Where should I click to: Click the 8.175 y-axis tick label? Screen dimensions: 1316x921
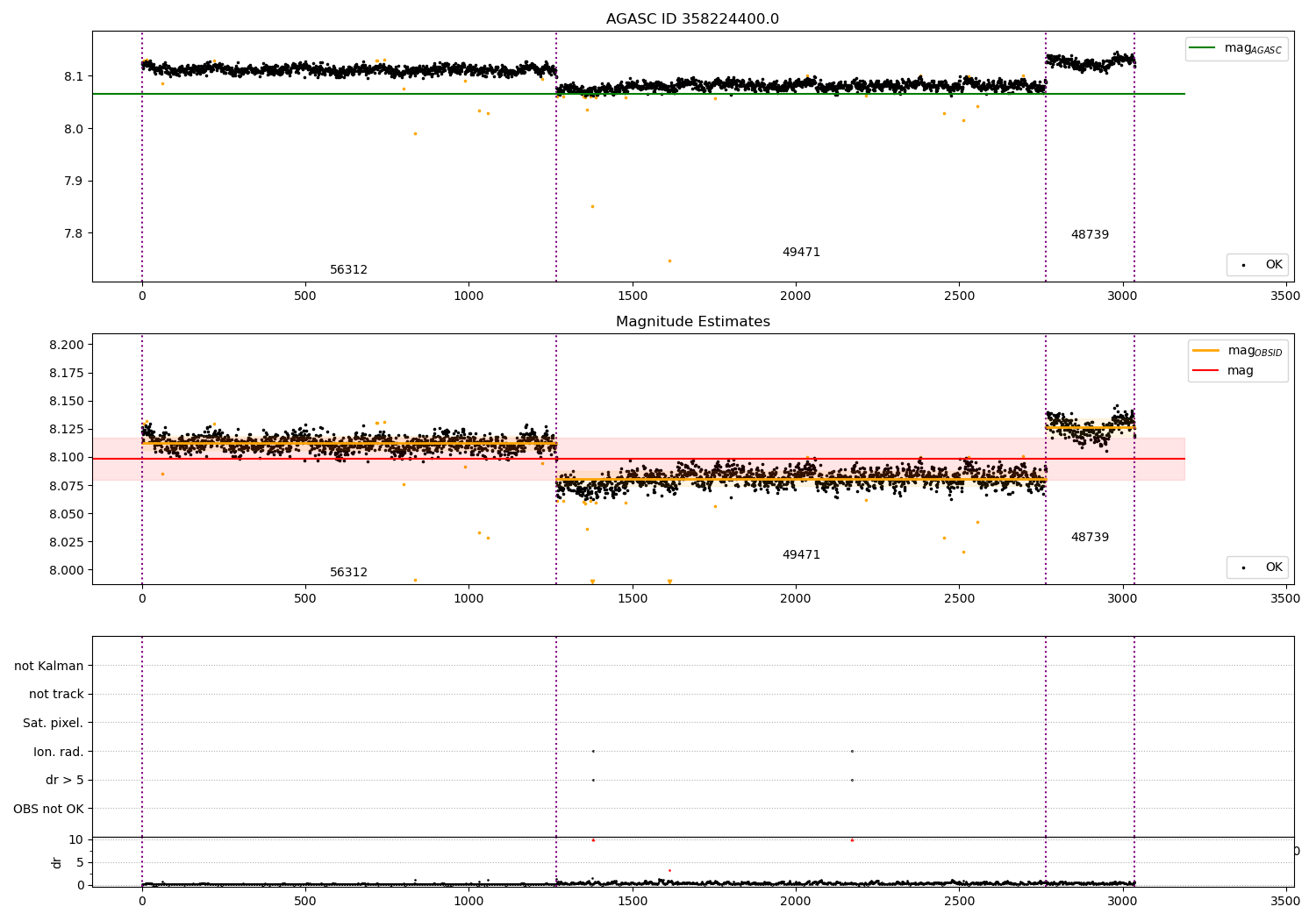coord(67,373)
